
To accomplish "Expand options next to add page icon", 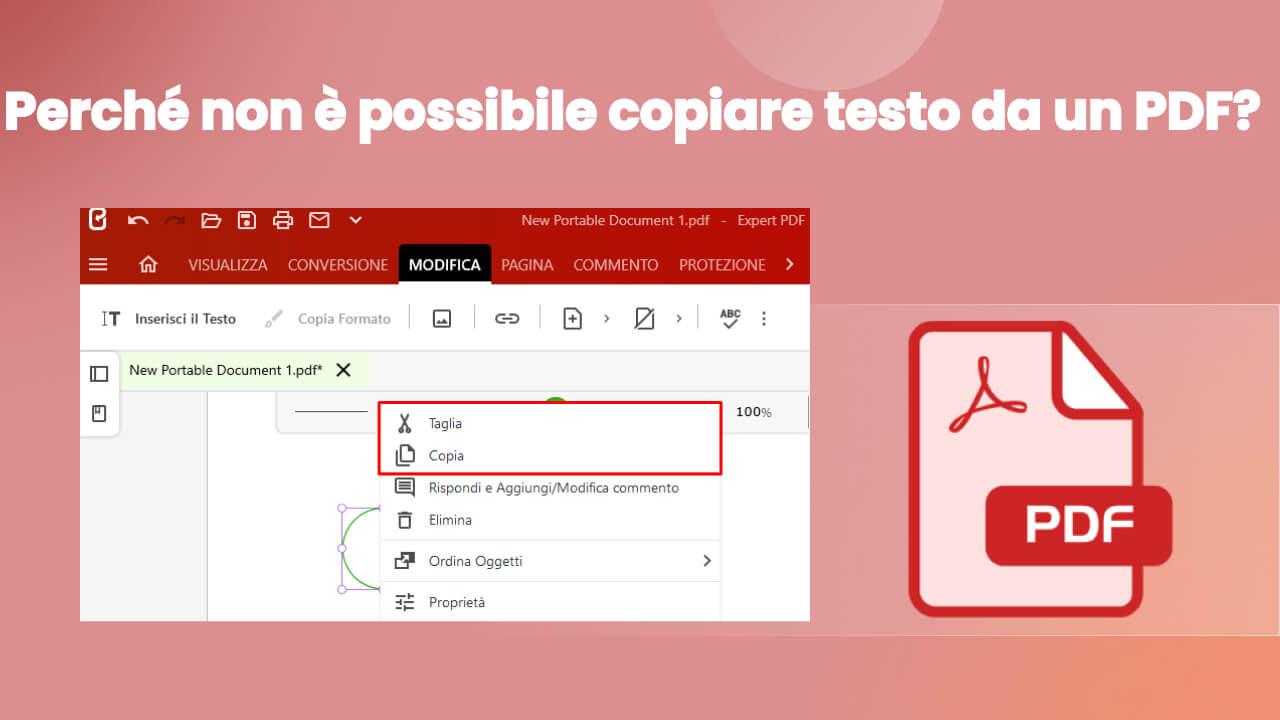I will pyautogui.click(x=606, y=319).
